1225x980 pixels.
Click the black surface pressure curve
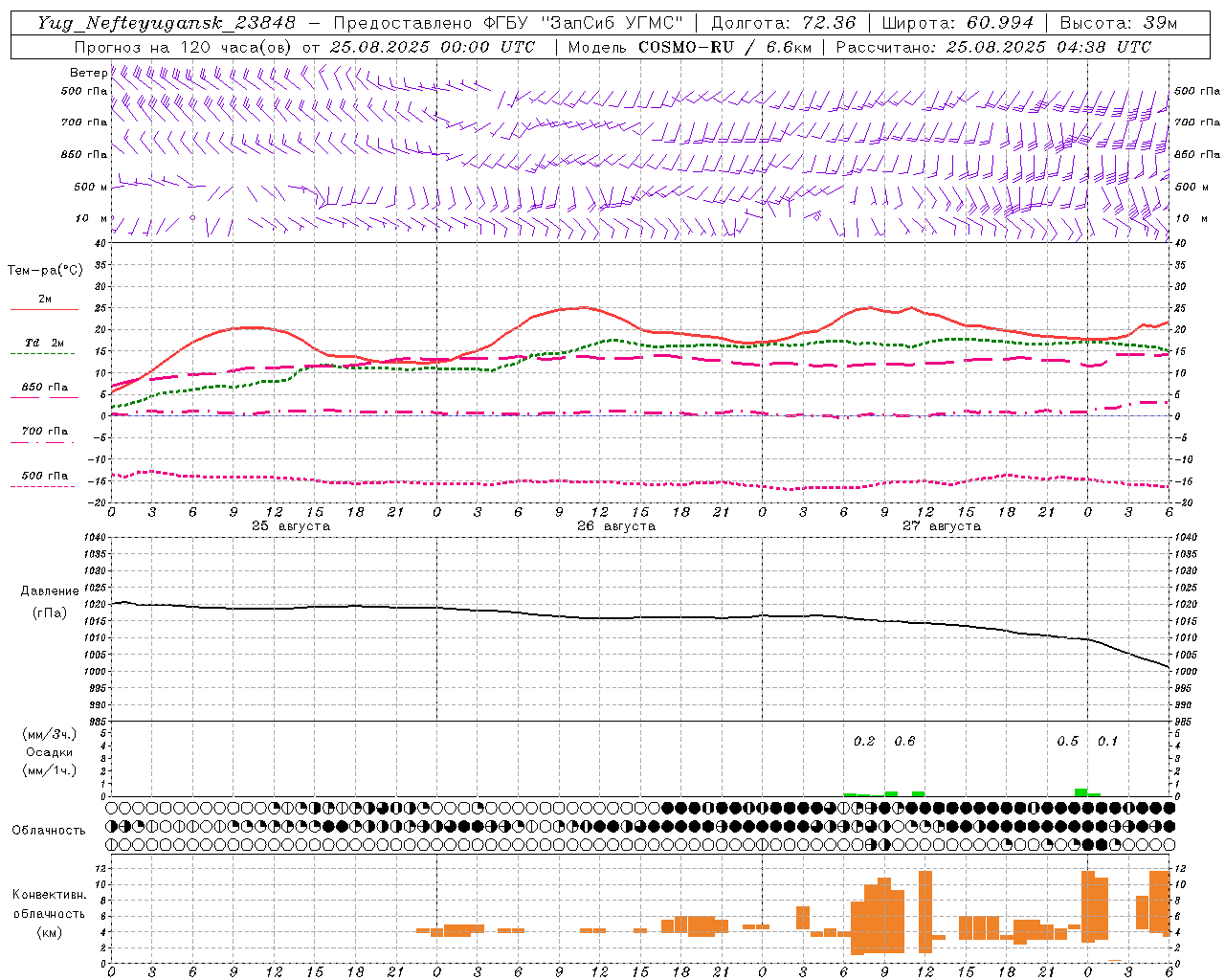pyautogui.click(x=639, y=617)
